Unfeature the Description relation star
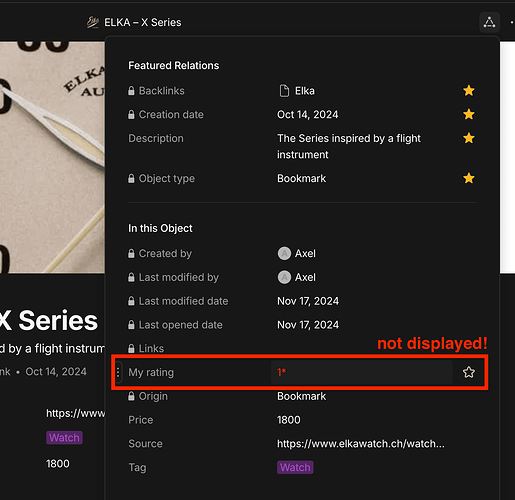Viewport: 515px width, 500px height. tap(469, 138)
